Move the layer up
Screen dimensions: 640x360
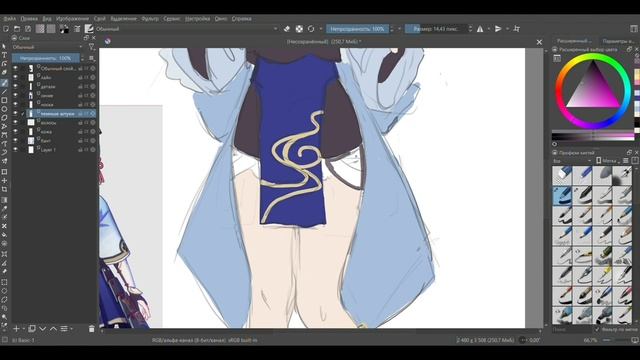pos(53,329)
